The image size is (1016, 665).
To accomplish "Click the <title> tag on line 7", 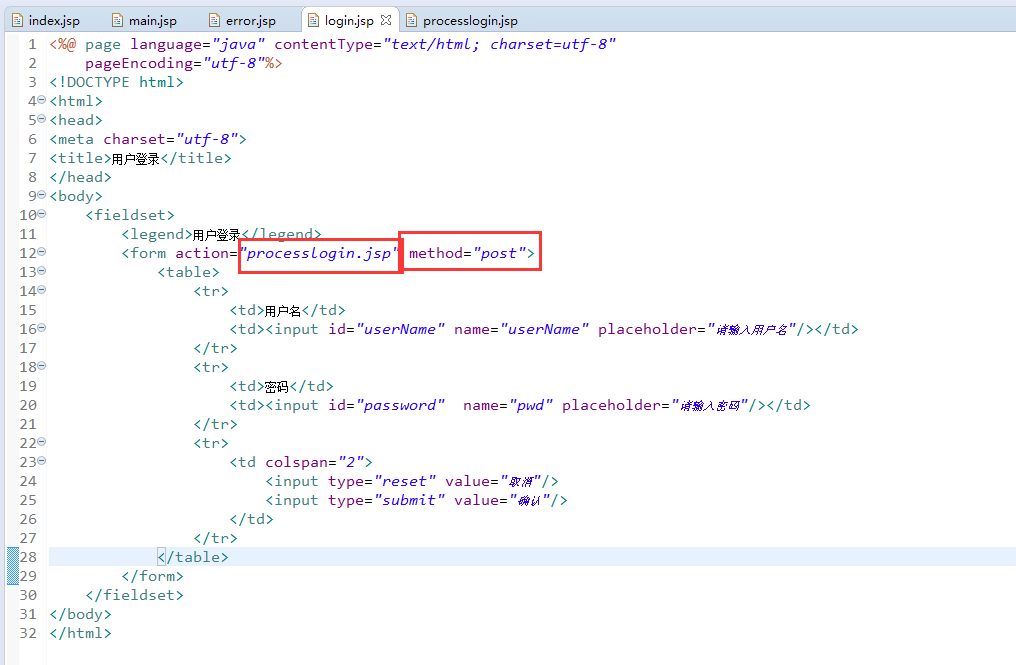I will [80, 158].
